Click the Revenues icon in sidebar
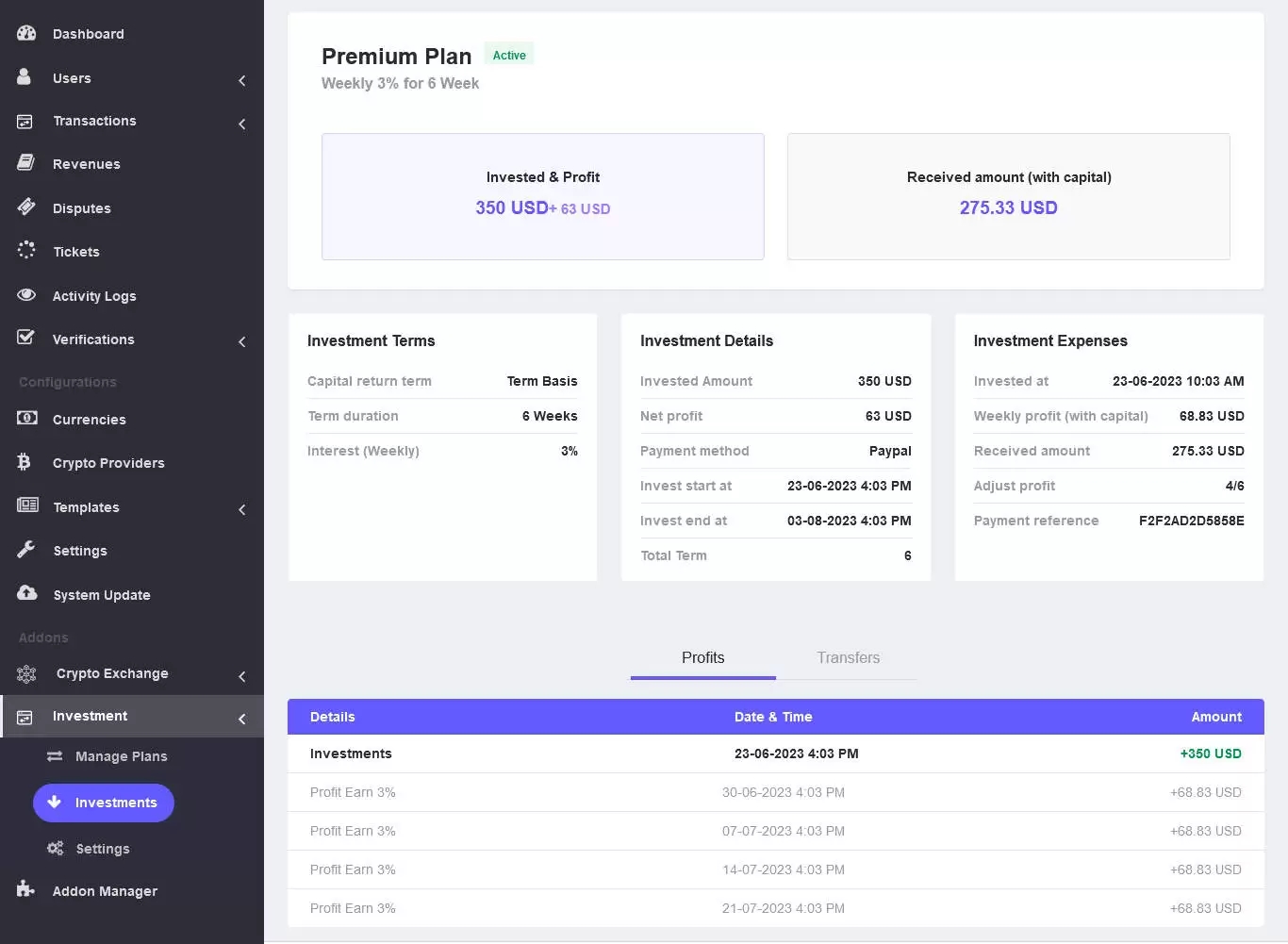The height and width of the screenshot is (944, 1288). click(26, 163)
